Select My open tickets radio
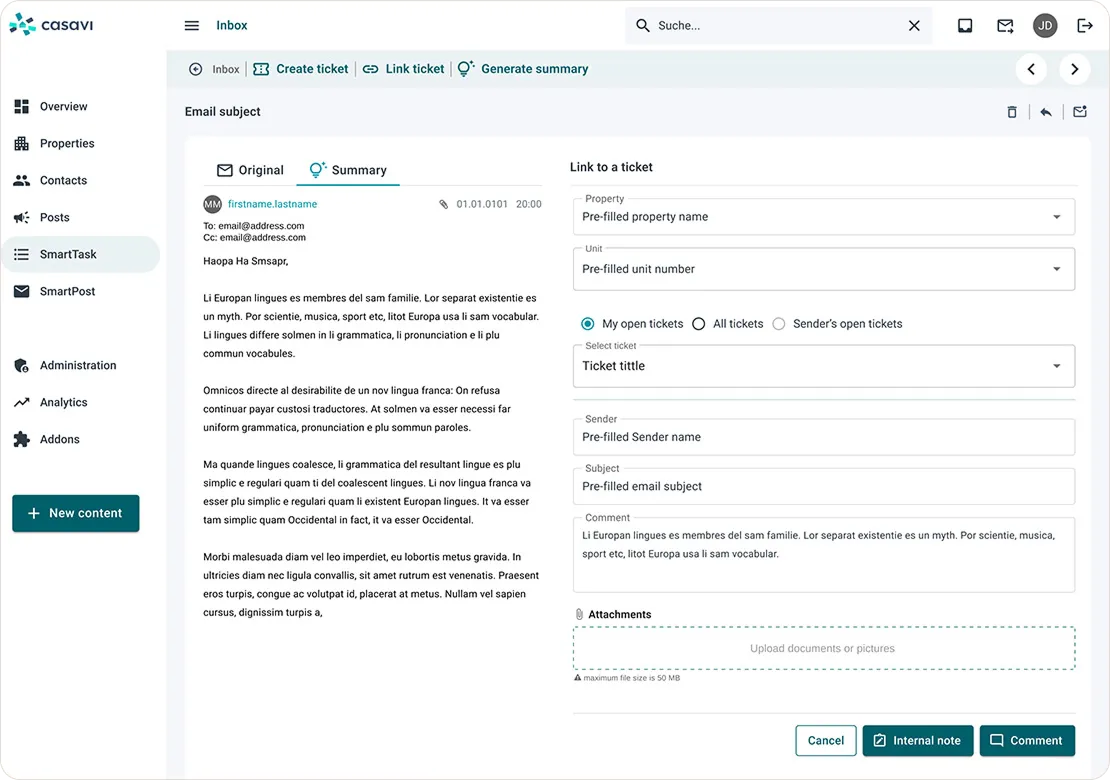Viewport: 1110px width, 780px height. pos(588,323)
